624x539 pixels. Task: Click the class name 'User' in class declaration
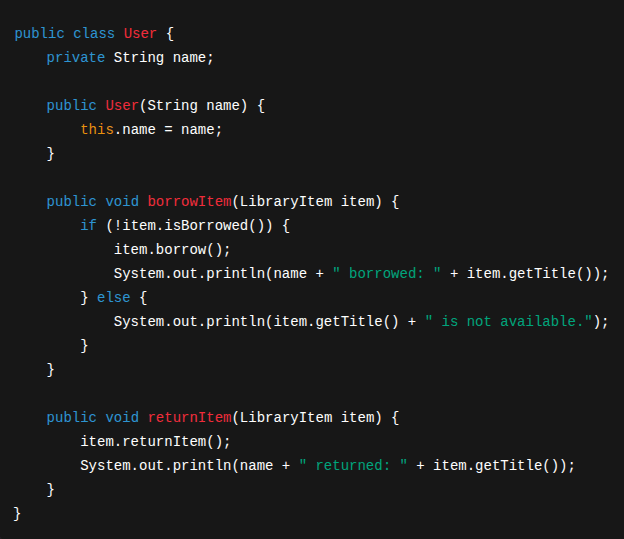click(140, 33)
